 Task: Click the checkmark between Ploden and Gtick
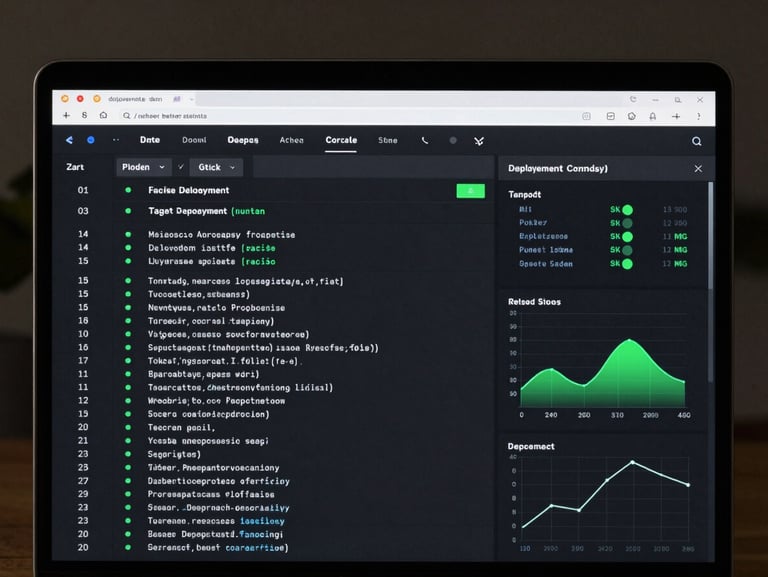(x=181, y=167)
